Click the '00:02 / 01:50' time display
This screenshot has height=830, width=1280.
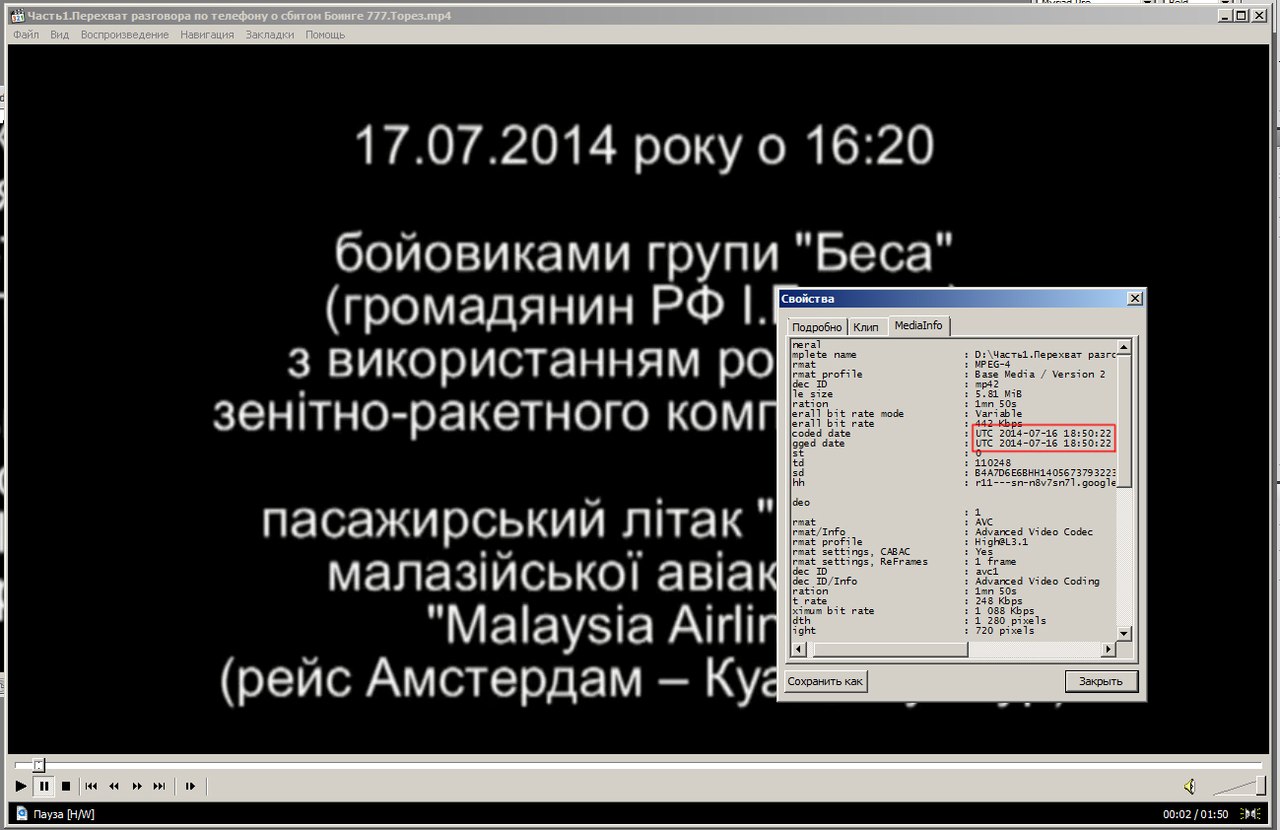point(1195,815)
